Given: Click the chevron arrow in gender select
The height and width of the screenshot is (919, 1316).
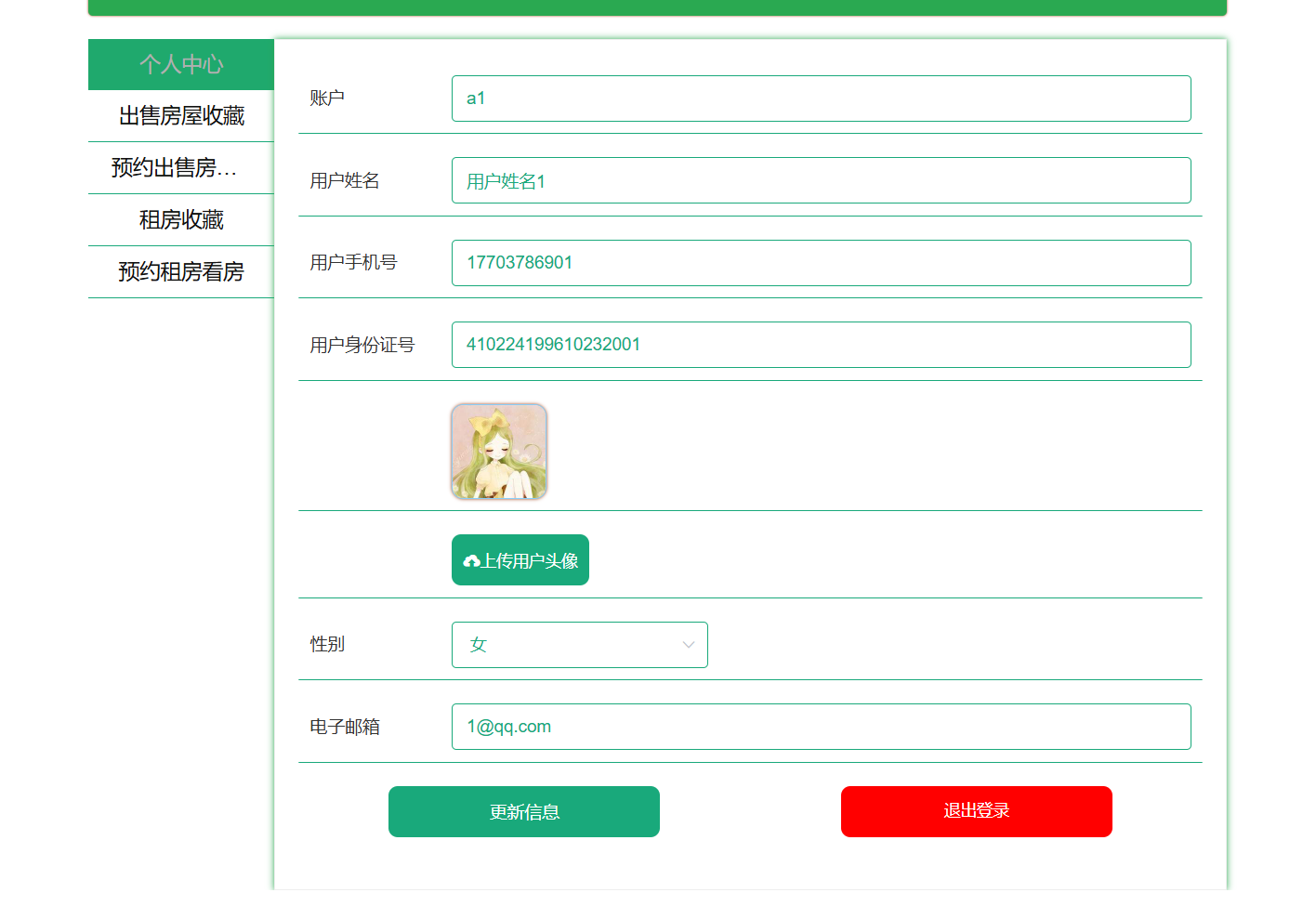Looking at the screenshot, I should [689, 645].
